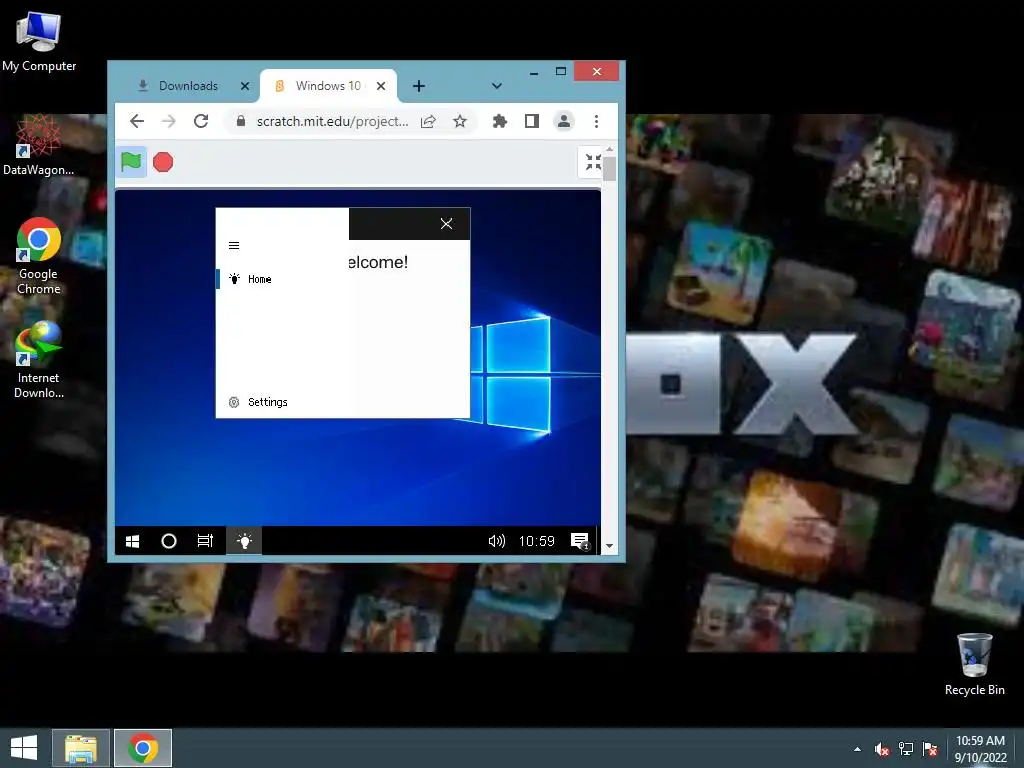
Task: Click simulated clock showing 10:59
Action: 537,541
